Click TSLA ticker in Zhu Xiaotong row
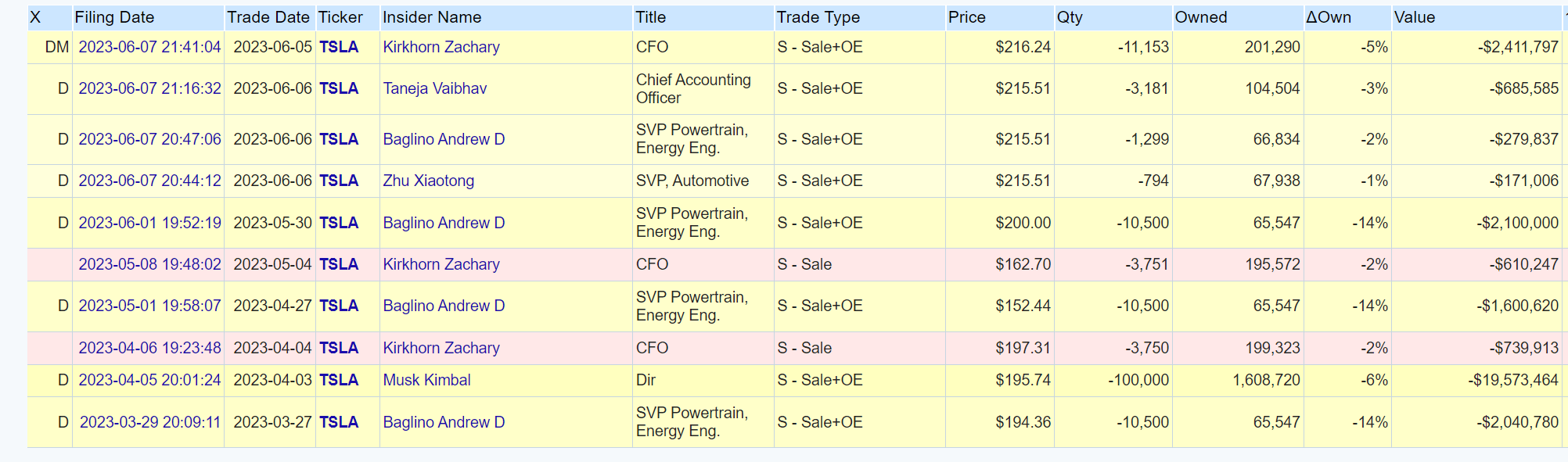The image size is (1568, 462). [339, 181]
